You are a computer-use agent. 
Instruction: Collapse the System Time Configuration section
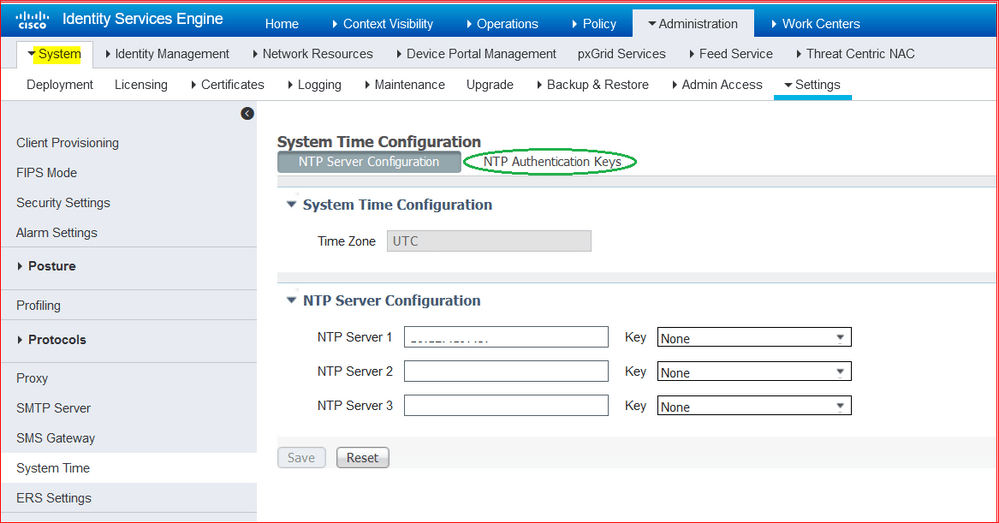pos(291,204)
